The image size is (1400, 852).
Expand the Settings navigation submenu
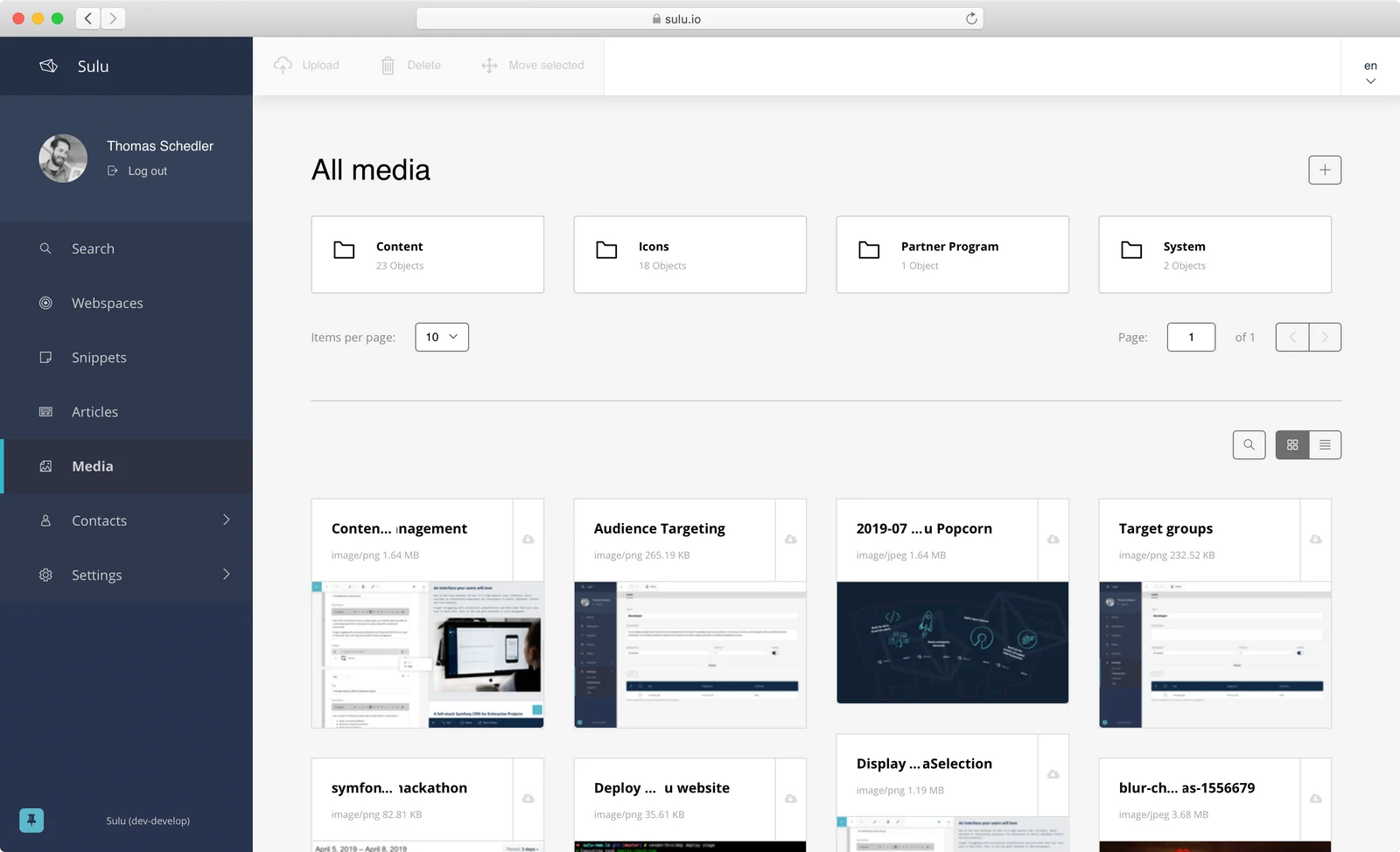coord(226,575)
